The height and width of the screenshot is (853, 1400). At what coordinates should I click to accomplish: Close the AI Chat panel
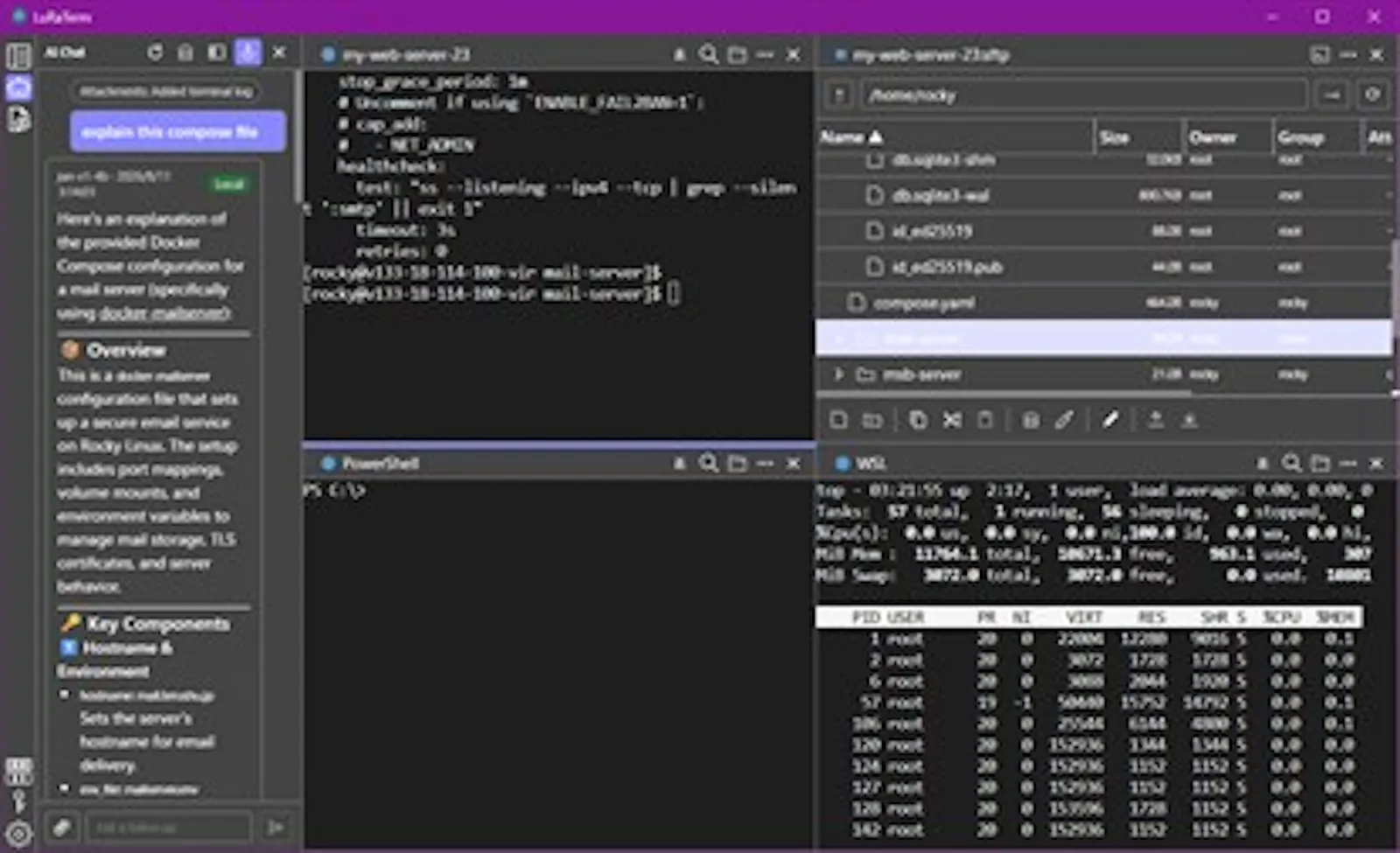click(x=279, y=52)
